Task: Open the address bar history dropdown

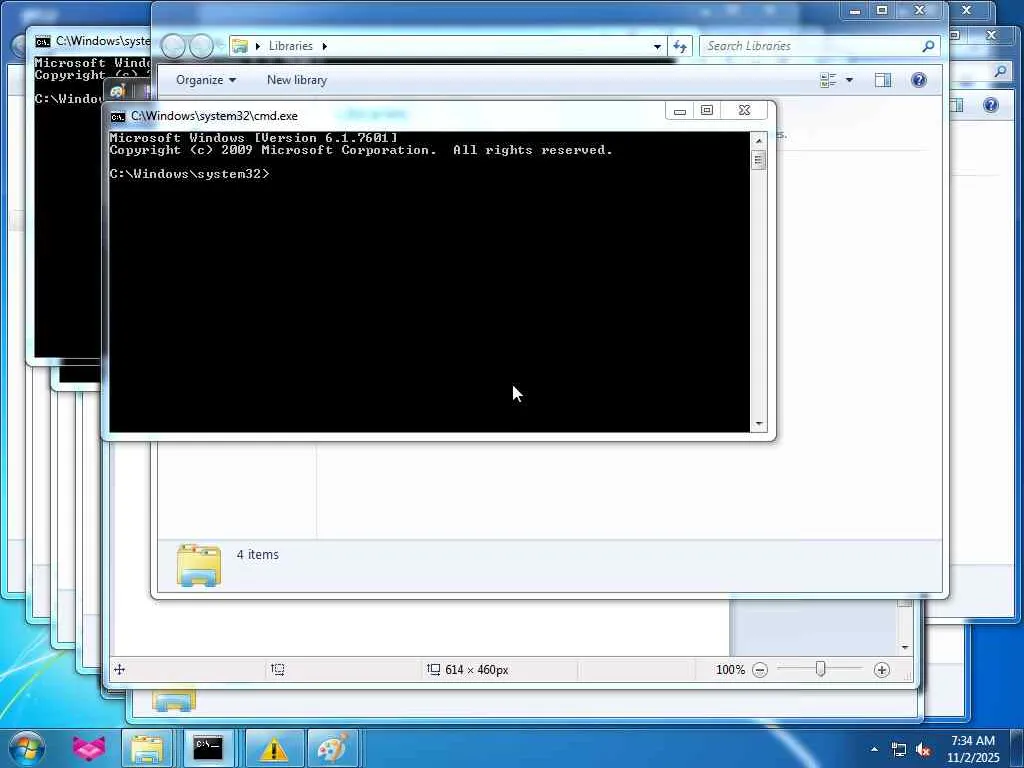Action: coord(657,46)
